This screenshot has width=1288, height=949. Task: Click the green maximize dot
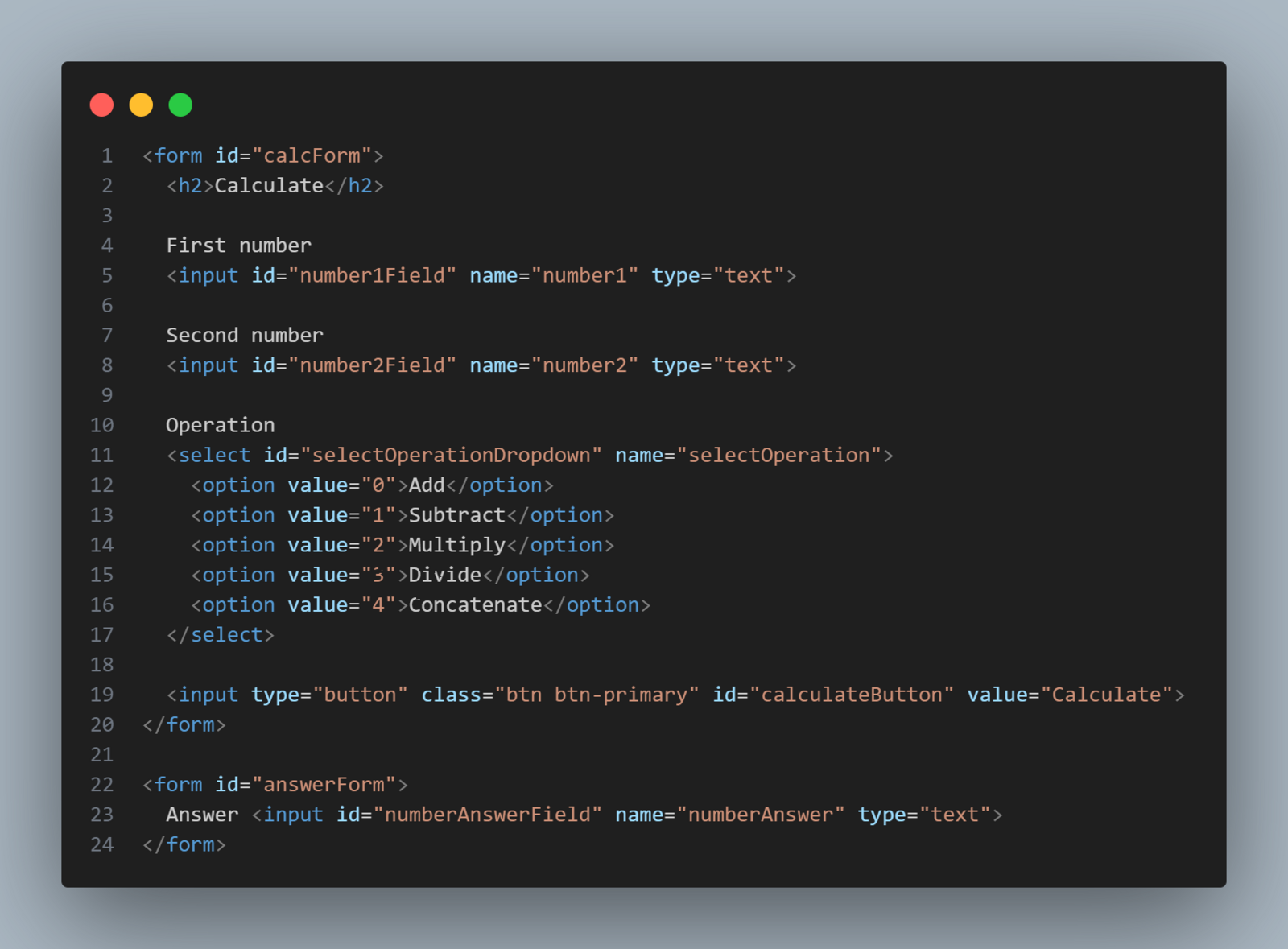pyautogui.click(x=180, y=105)
